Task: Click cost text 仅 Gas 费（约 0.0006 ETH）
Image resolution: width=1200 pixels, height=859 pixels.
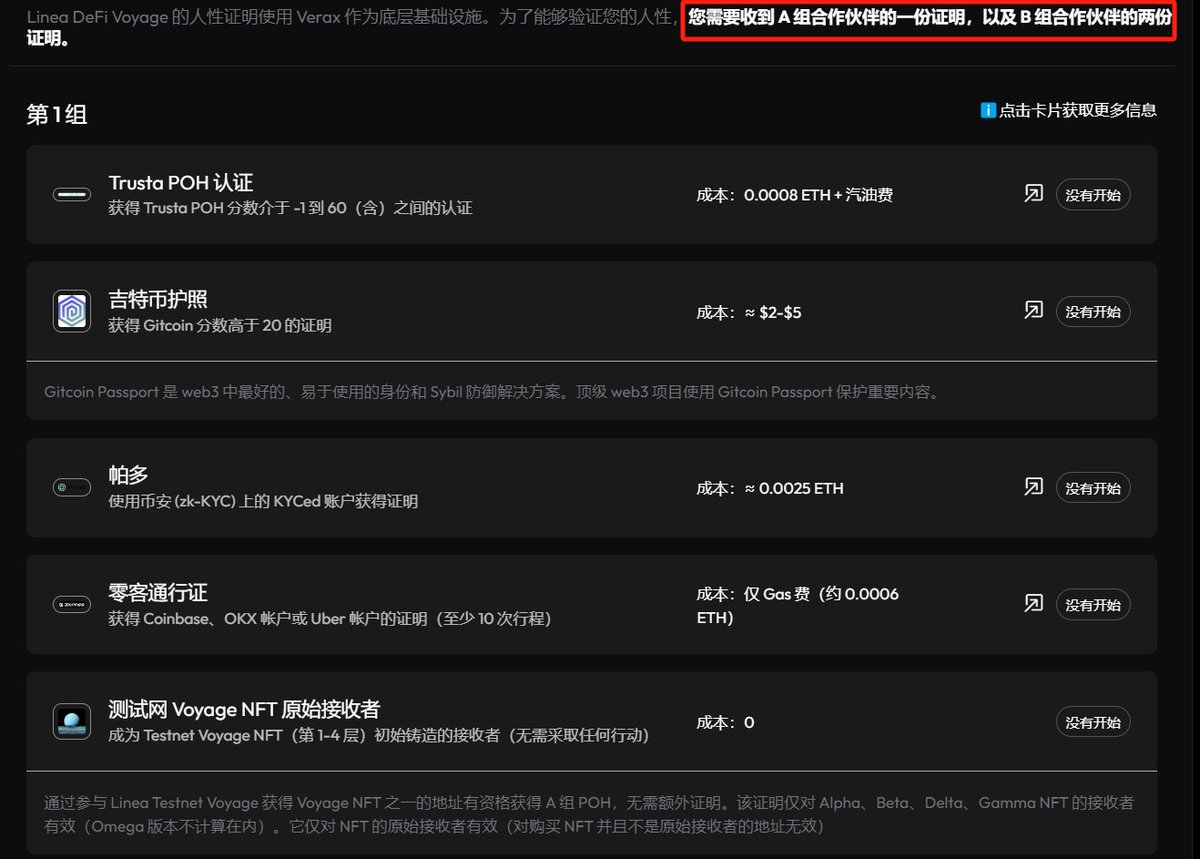Action: pos(798,606)
